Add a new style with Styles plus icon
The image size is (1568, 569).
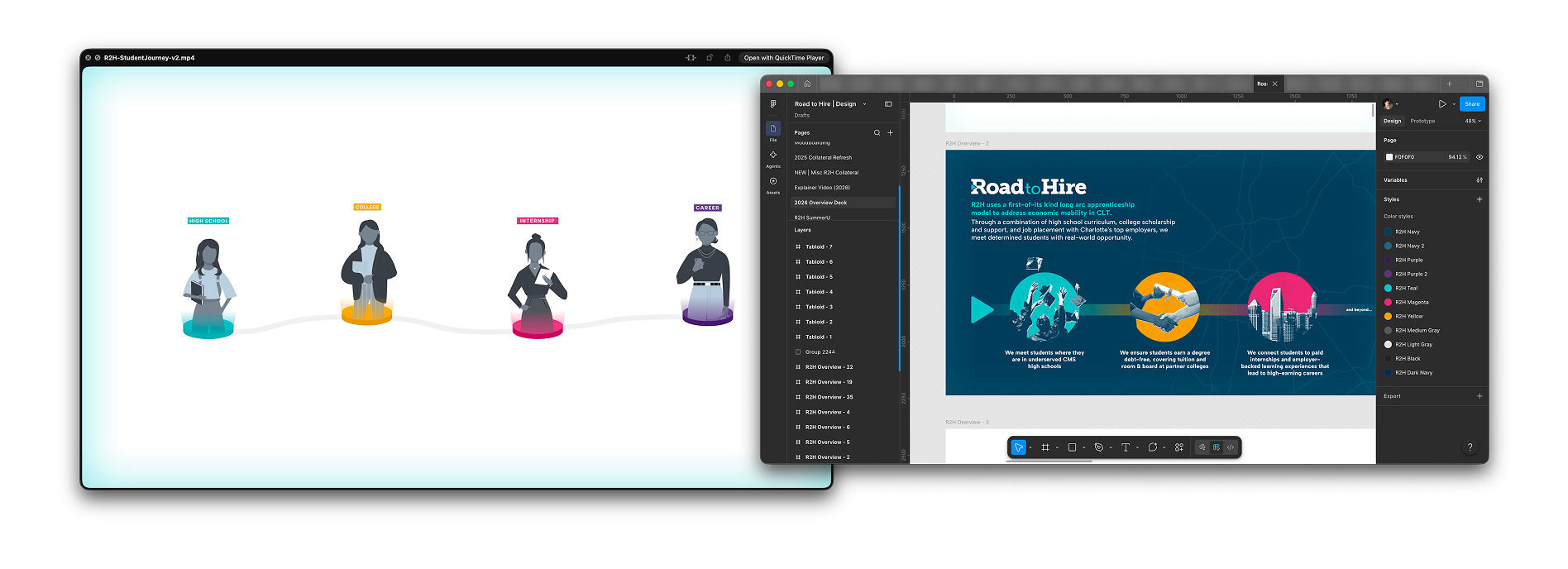point(1480,199)
